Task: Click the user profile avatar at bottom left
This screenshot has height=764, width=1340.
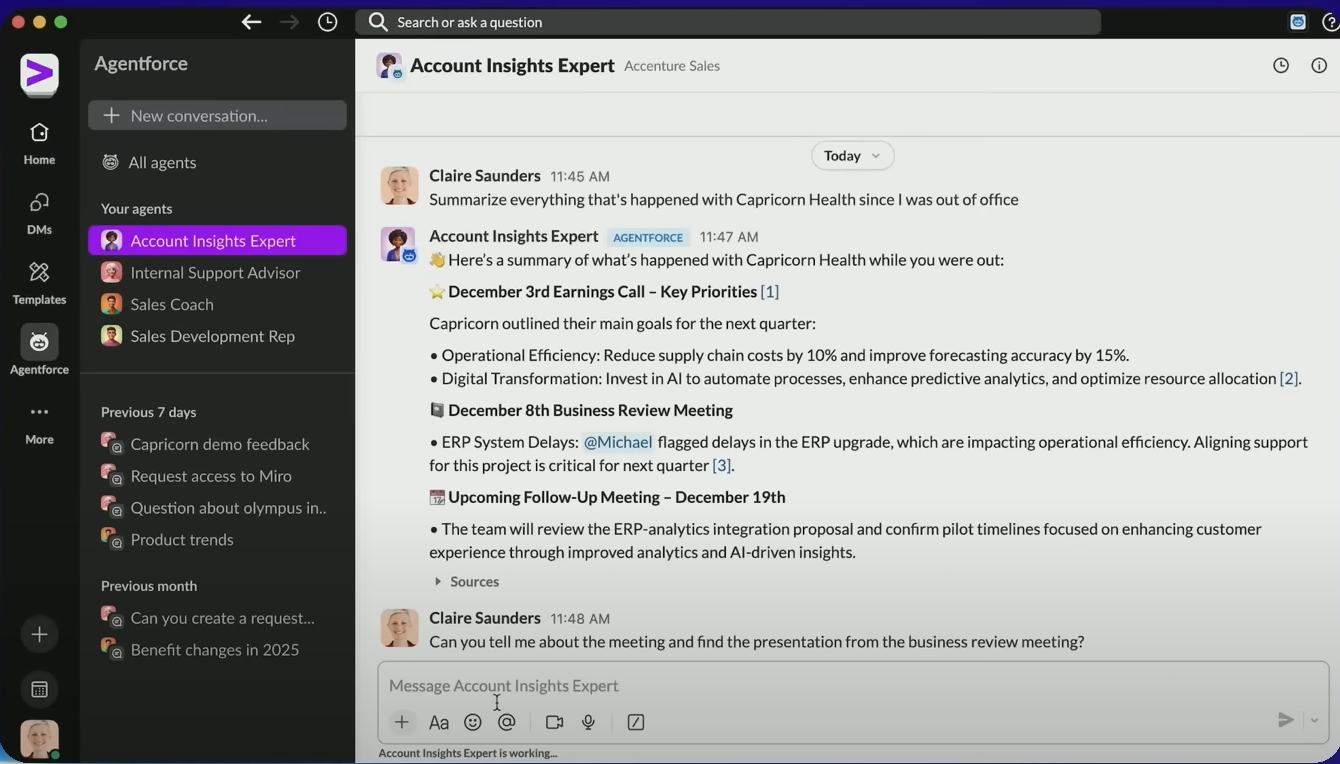Action: coord(39,740)
